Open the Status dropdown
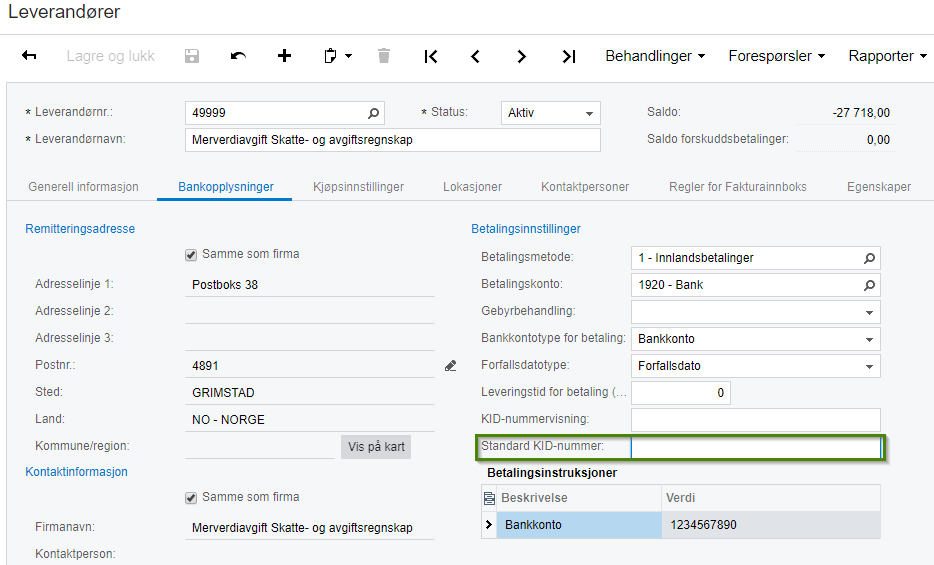The image size is (934, 565). (550, 113)
